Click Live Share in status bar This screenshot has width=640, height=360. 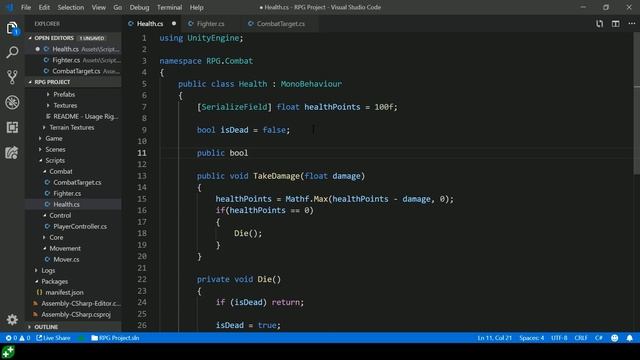tap(53, 338)
